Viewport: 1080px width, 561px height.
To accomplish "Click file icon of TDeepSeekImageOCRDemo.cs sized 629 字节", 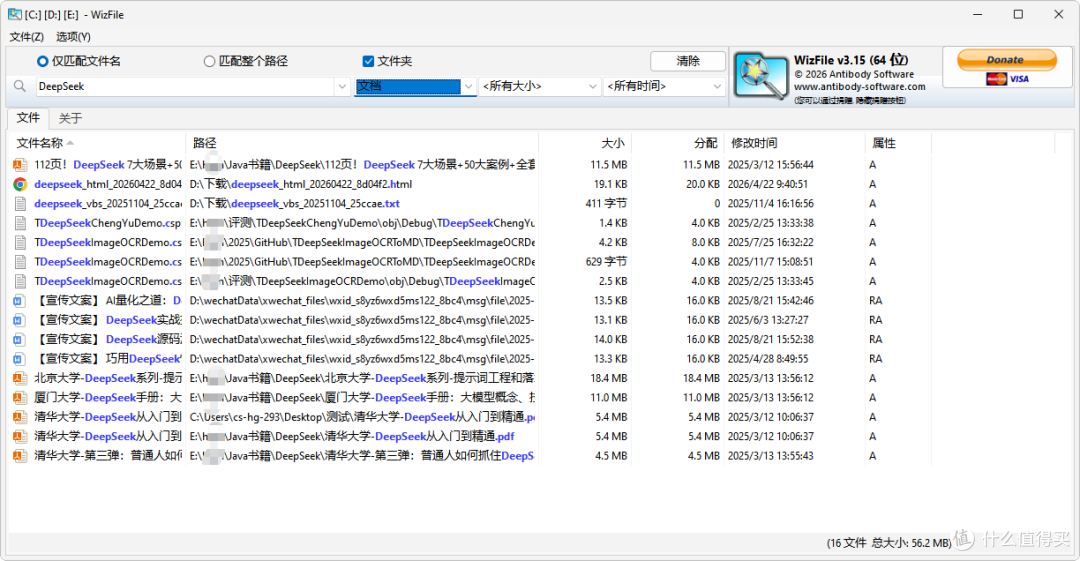I will 20,262.
